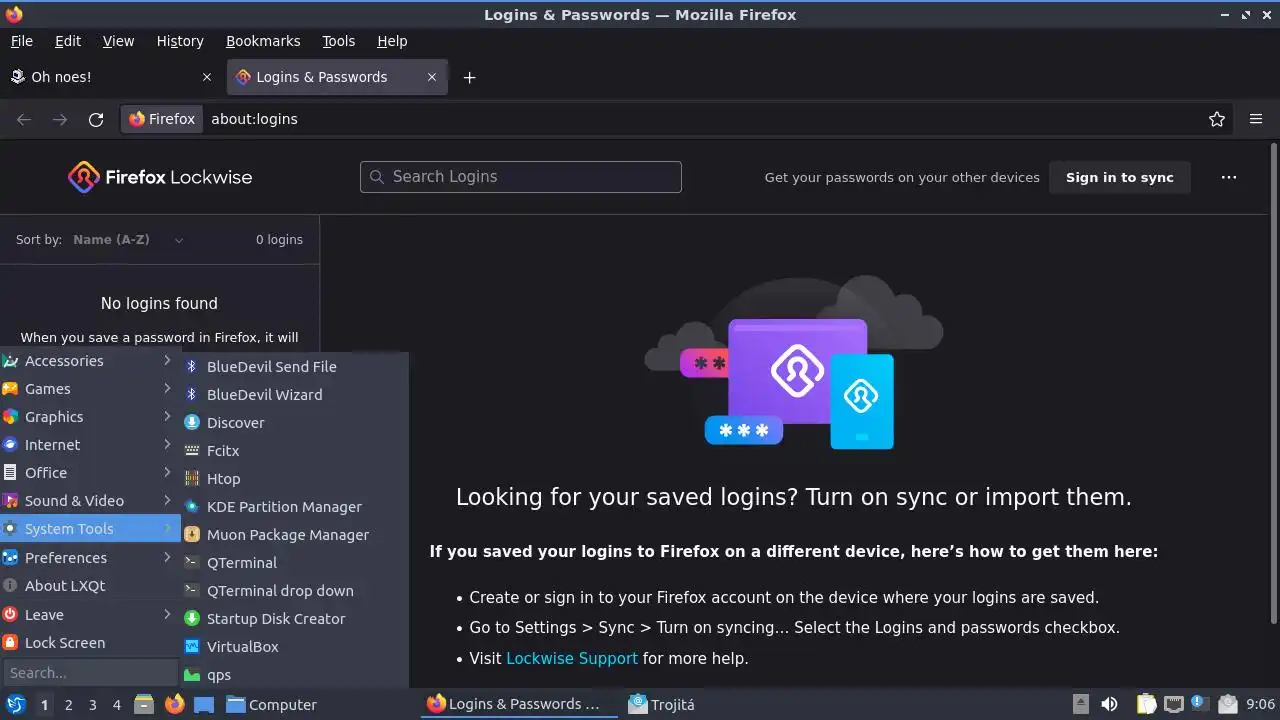Expand Office category submenu

[90, 473]
